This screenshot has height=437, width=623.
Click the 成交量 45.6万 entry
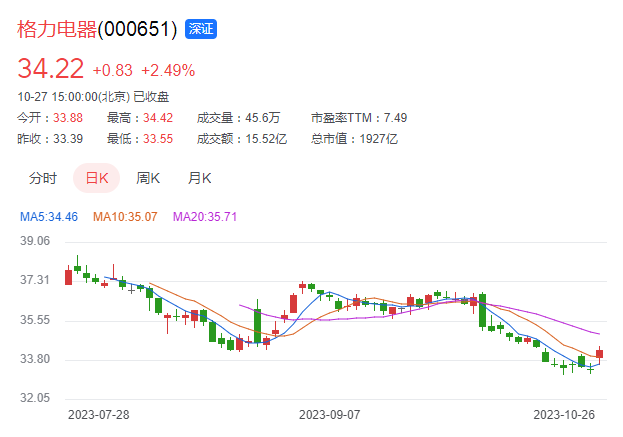[238, 118]
